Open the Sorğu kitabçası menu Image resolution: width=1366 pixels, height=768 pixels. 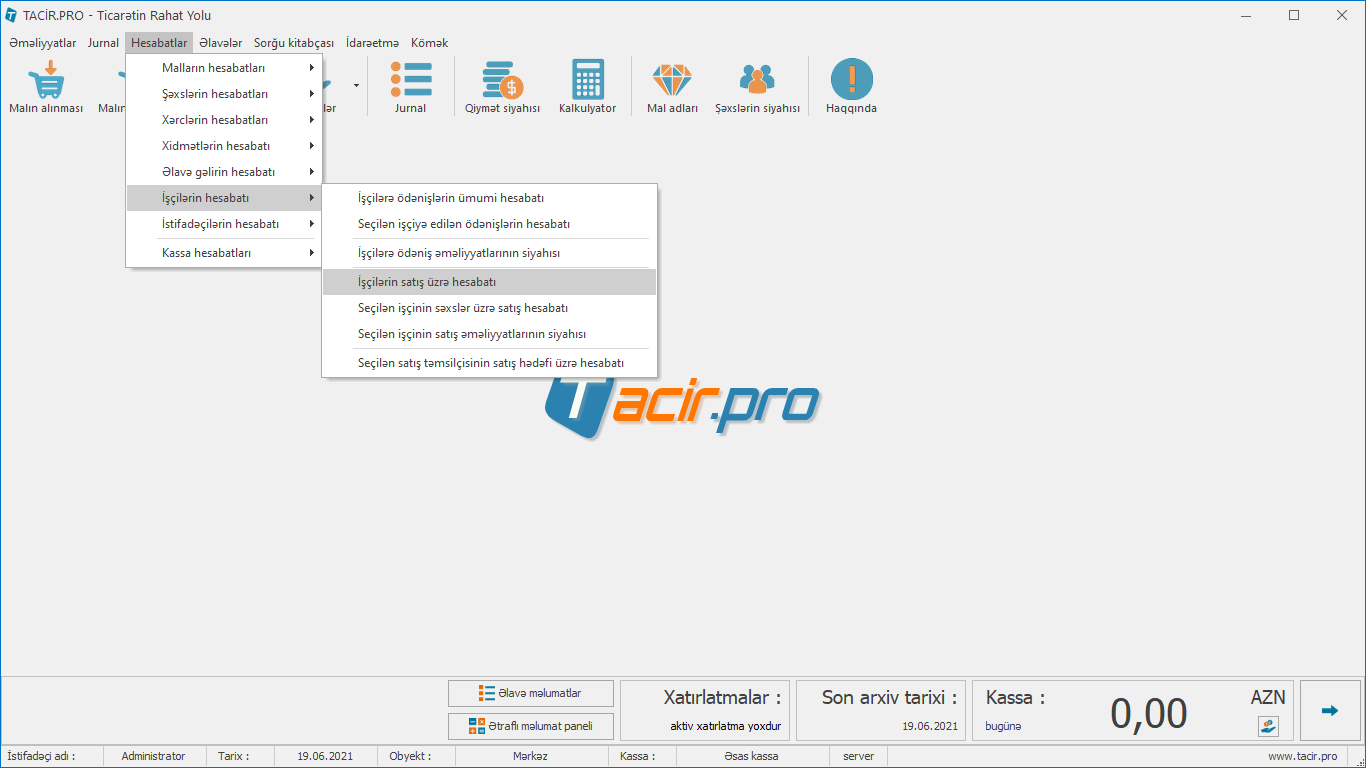(x=294, y=43)
